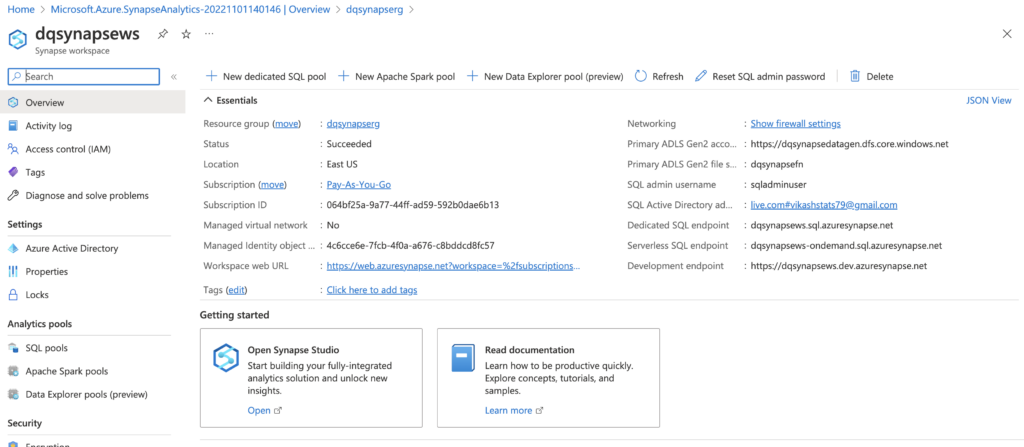Open the dqsynapserg resource group link

coord(353,124)
